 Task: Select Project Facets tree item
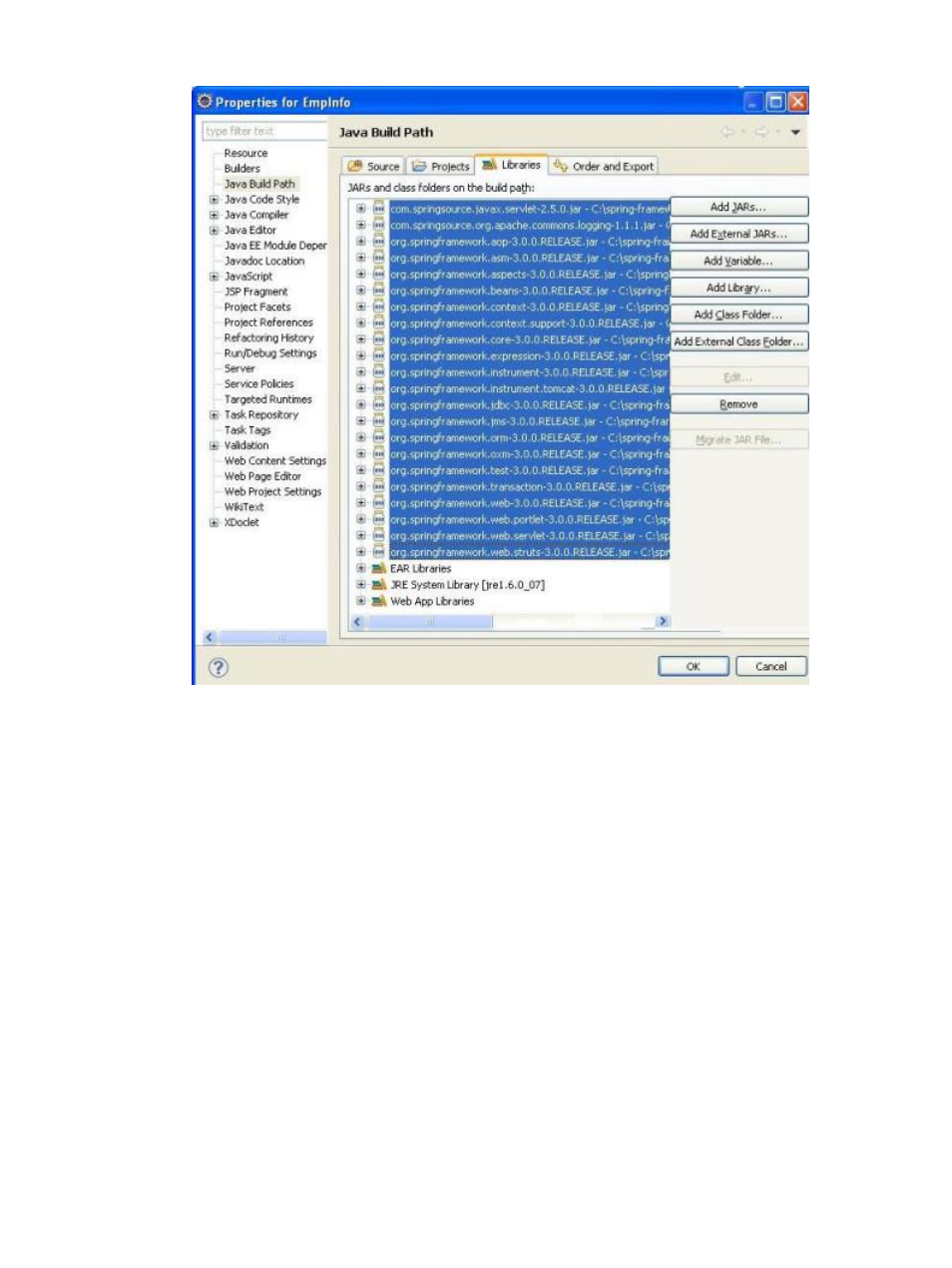coord(257,308)
